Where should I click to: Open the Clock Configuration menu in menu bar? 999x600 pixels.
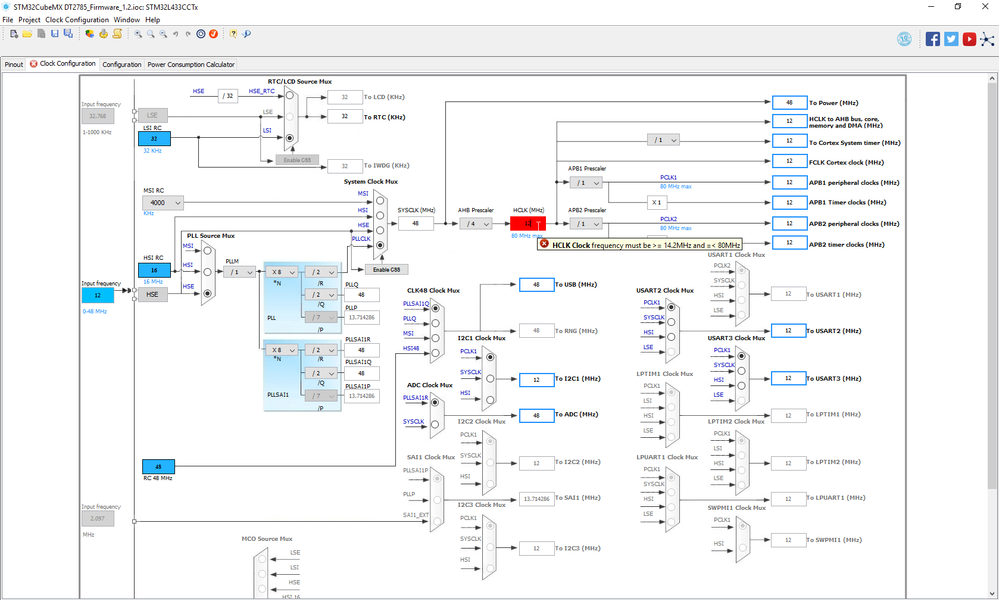pyautogui.click(x=77, y=20)
